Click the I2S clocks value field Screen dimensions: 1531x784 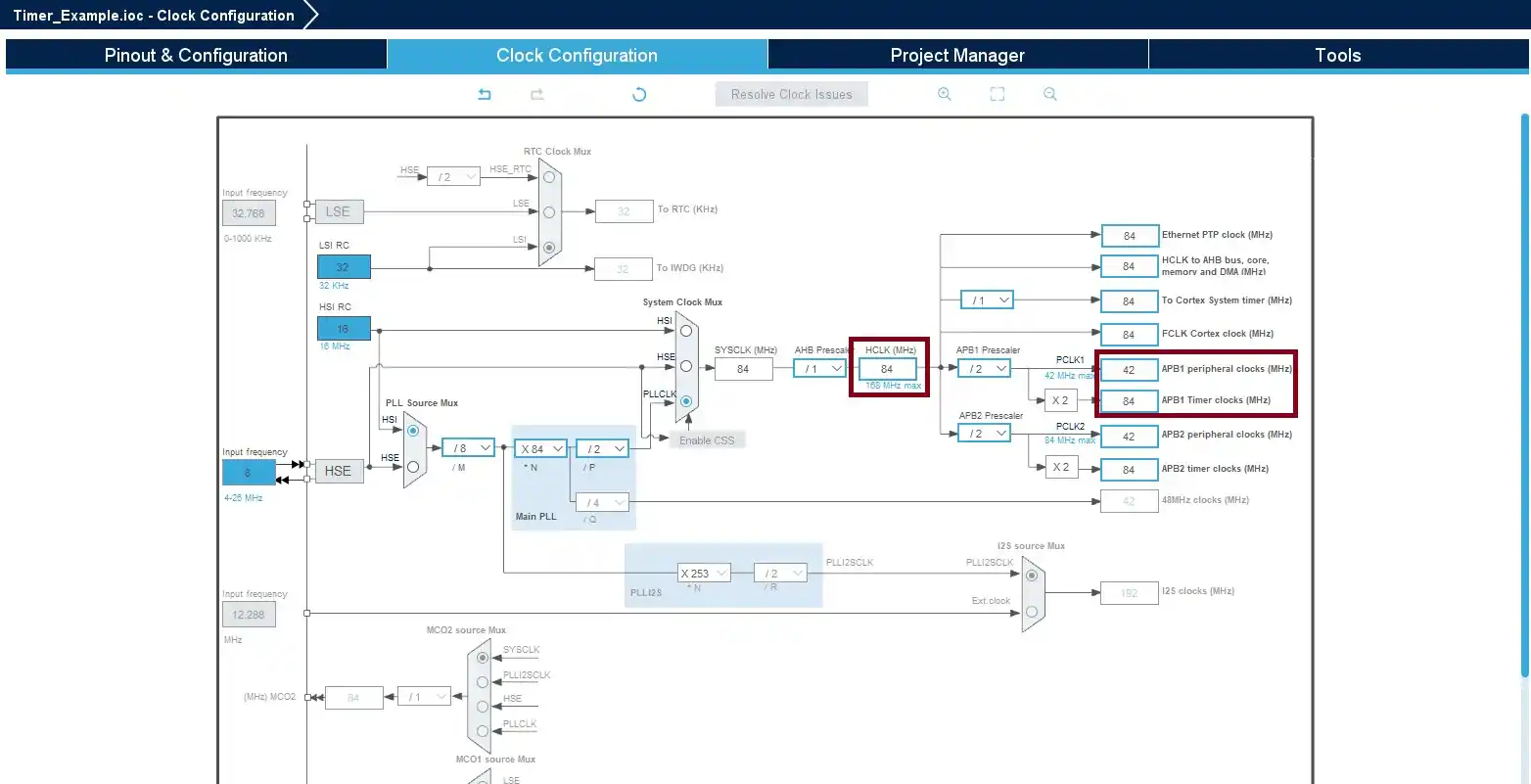click(1129, 592)
